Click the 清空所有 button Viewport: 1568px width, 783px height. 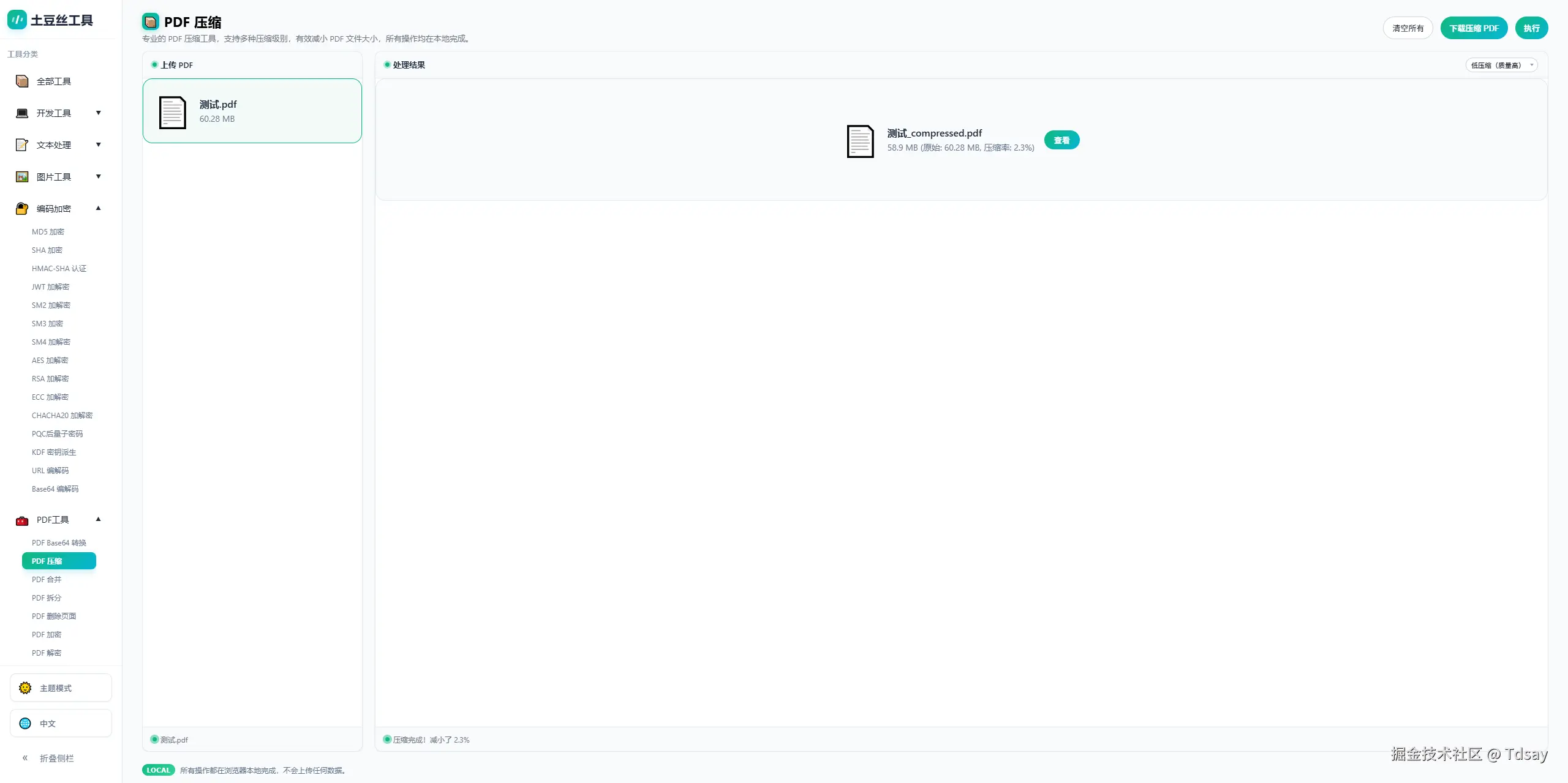(1408, 28)
